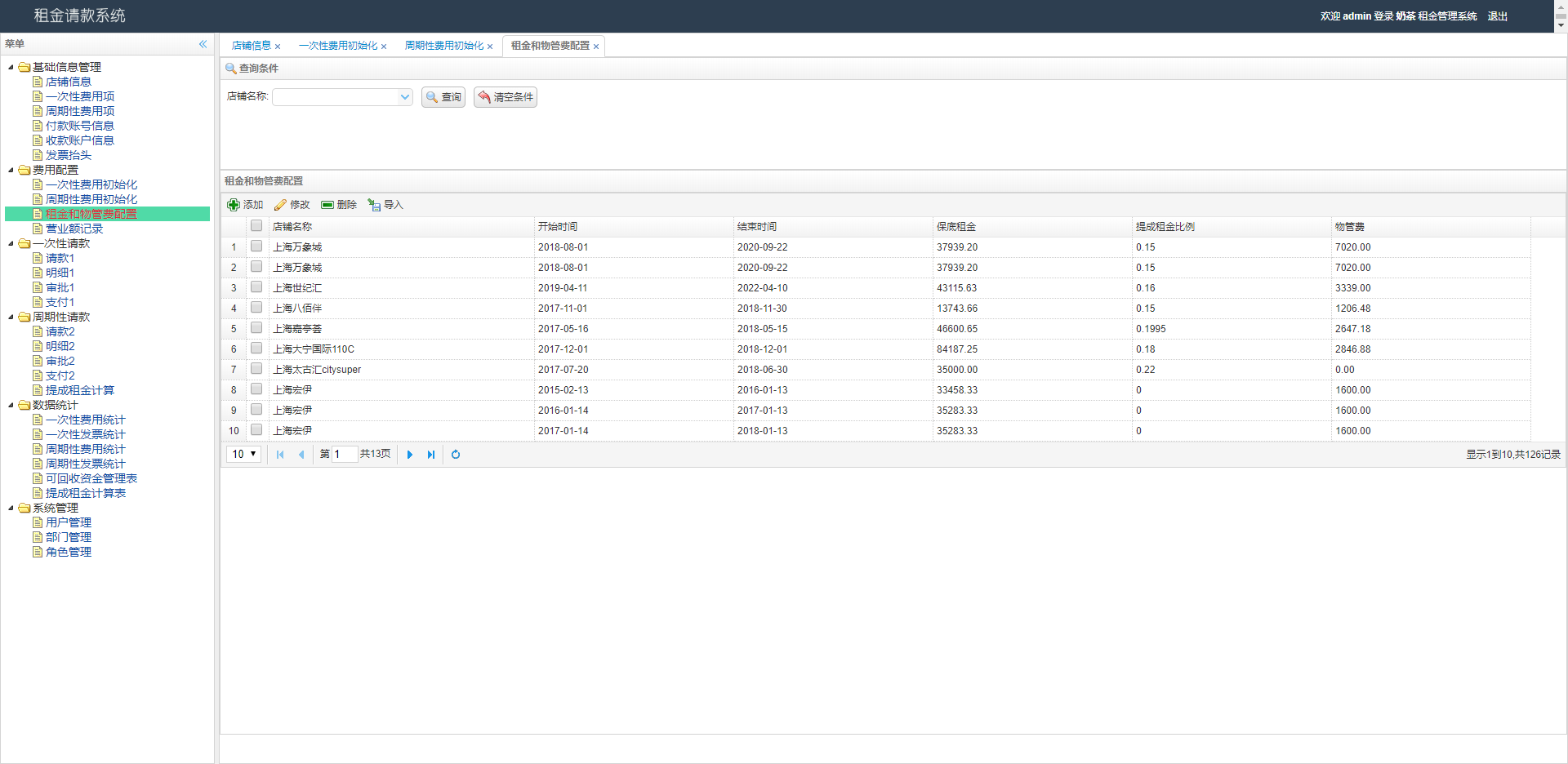
Task: Click the Import (导入) toolbar icon
Action: click(x=374, y=205)
